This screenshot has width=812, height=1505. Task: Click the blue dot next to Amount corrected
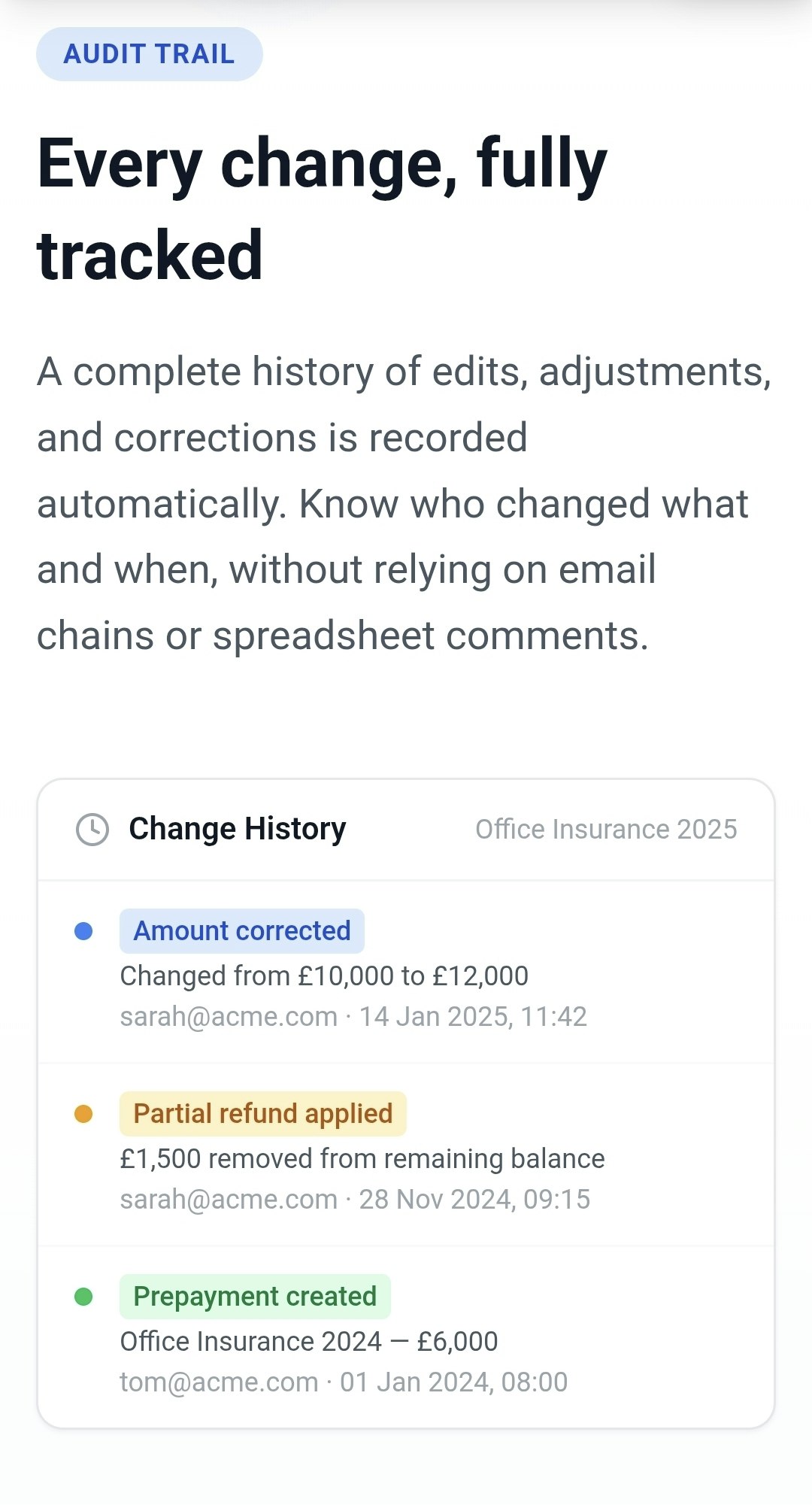83,931
